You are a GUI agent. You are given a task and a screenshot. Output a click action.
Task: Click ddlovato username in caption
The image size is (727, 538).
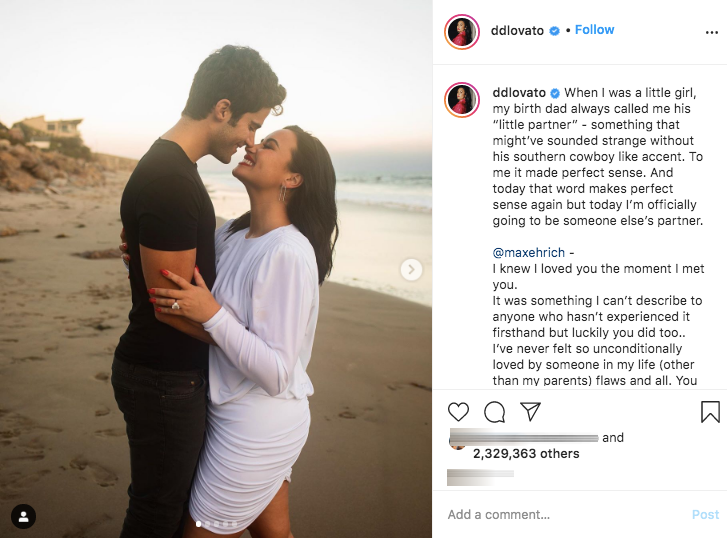coord(519,93)
